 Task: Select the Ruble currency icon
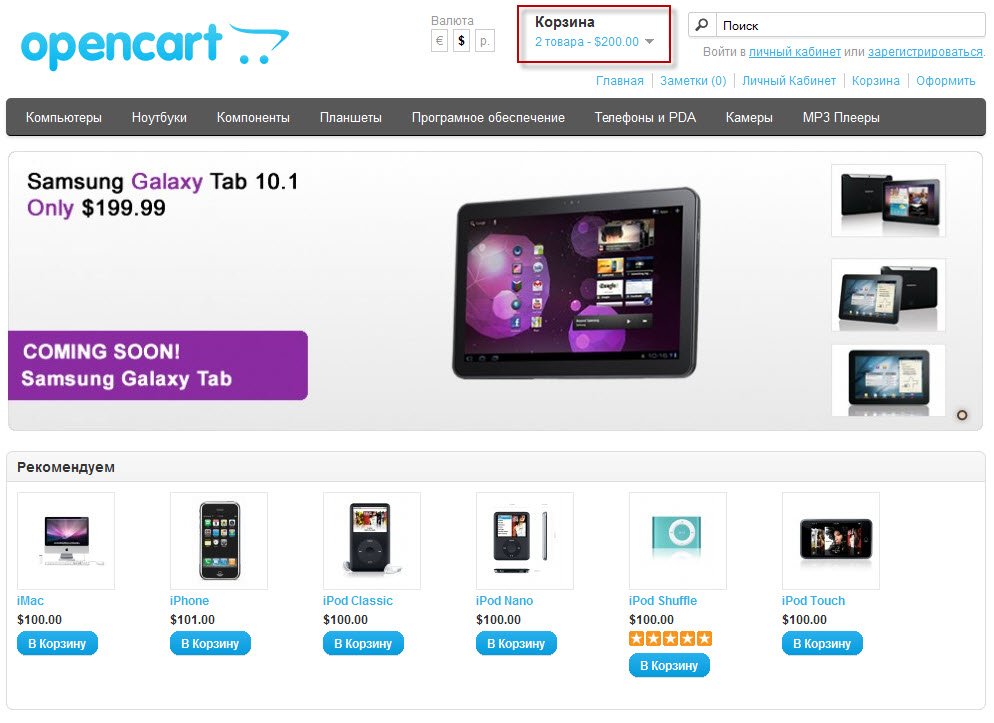(x=485, y=41)
